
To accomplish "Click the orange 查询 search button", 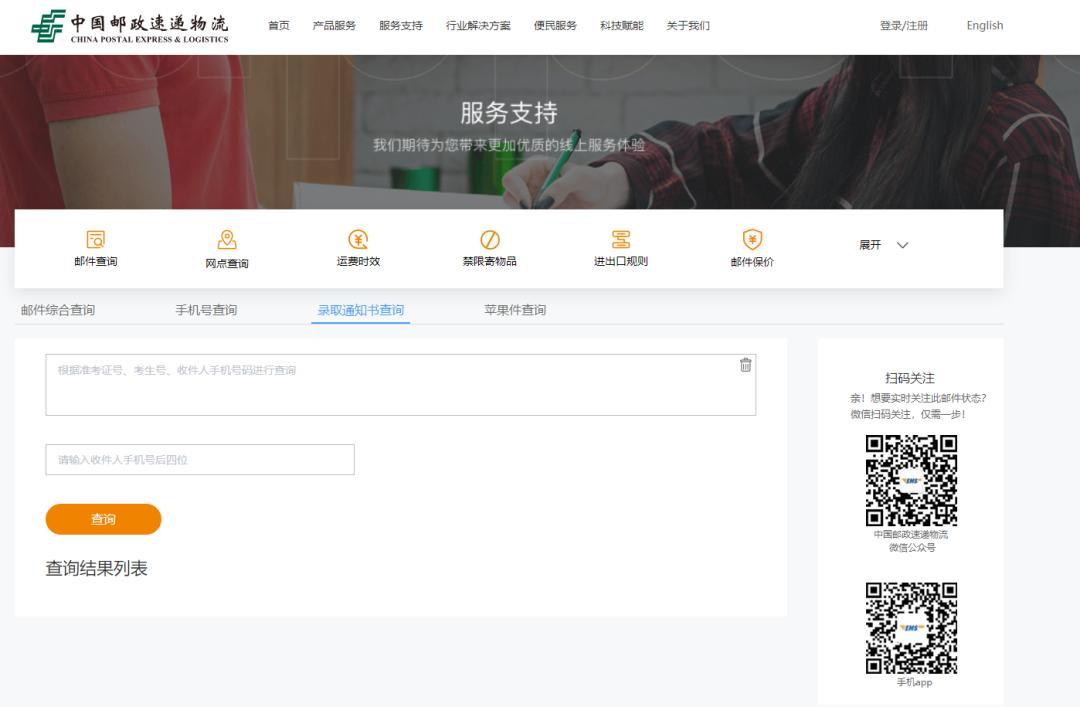I will point(102,519).
